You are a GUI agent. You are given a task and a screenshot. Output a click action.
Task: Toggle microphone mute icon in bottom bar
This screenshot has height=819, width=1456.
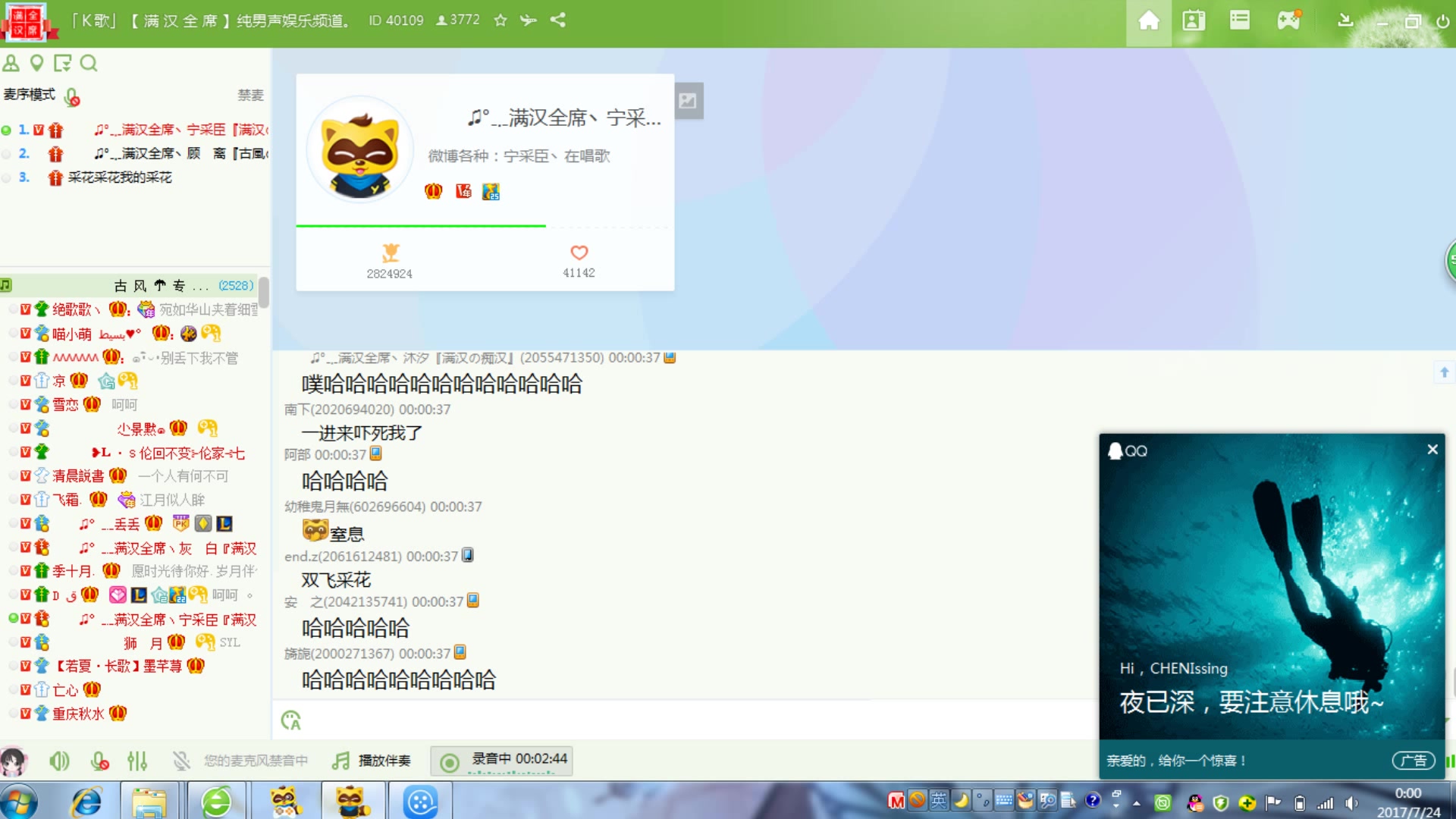pos(99,761)
